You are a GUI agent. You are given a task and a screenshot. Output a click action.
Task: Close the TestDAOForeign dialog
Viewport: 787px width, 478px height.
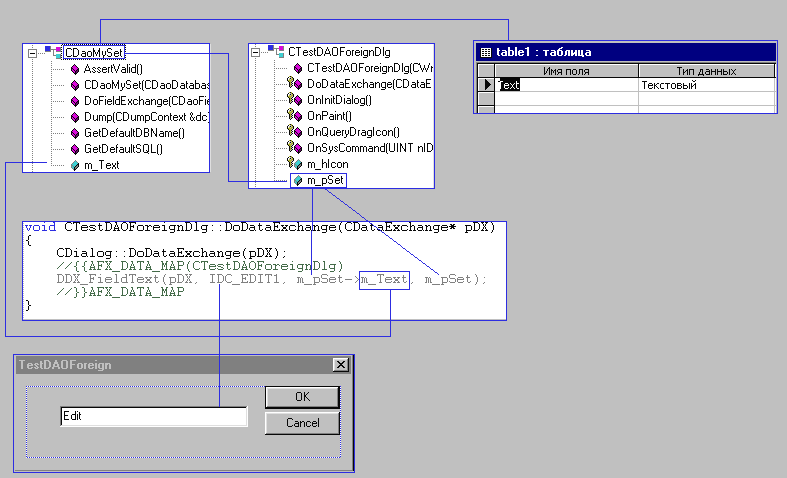tap(341, 365)
